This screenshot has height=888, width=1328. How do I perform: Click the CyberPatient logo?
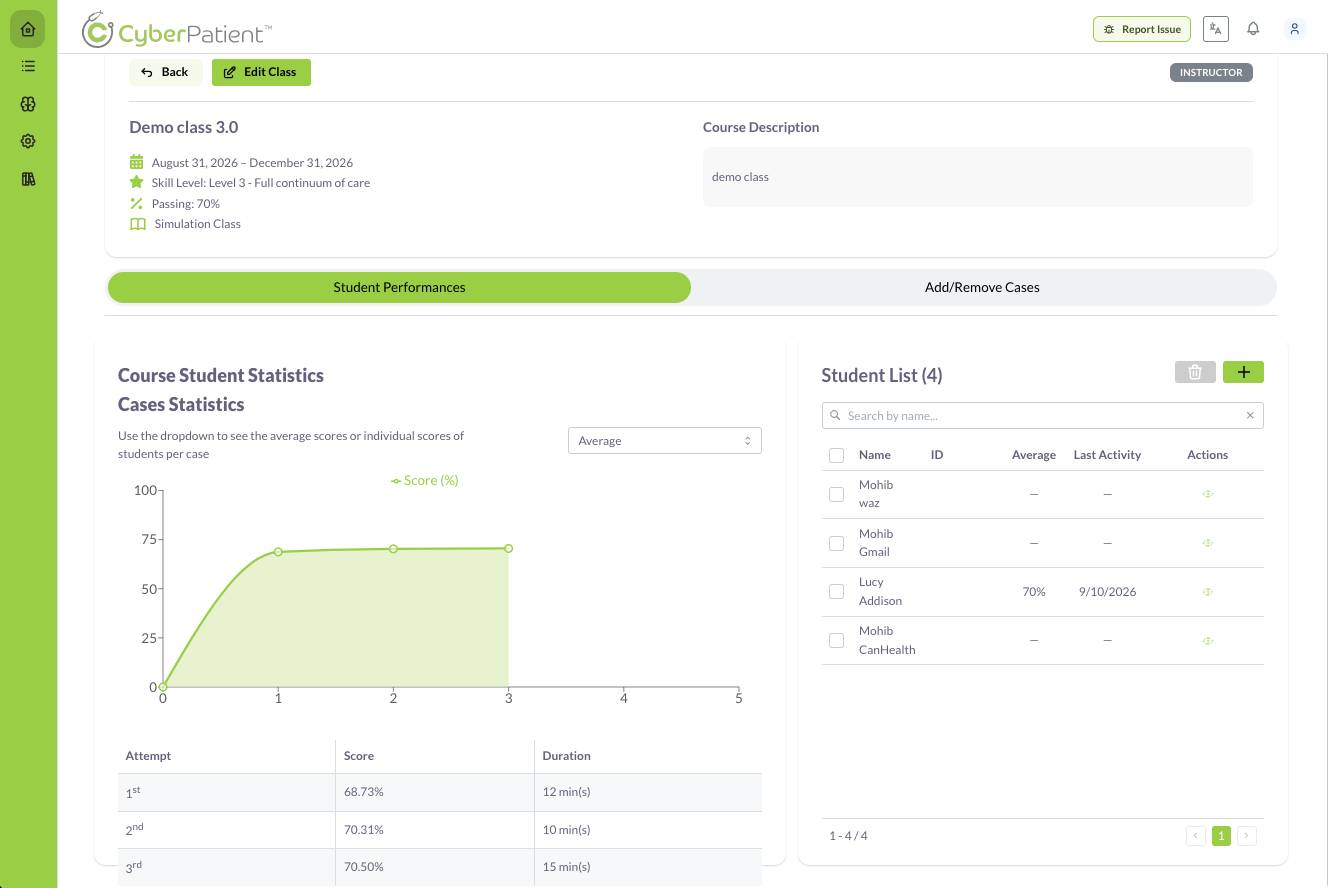pos(177,30)
